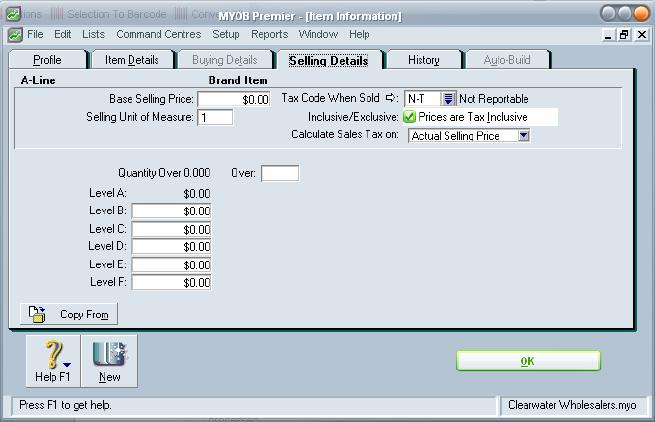Click the Brand Item heading text

[238, 80]
